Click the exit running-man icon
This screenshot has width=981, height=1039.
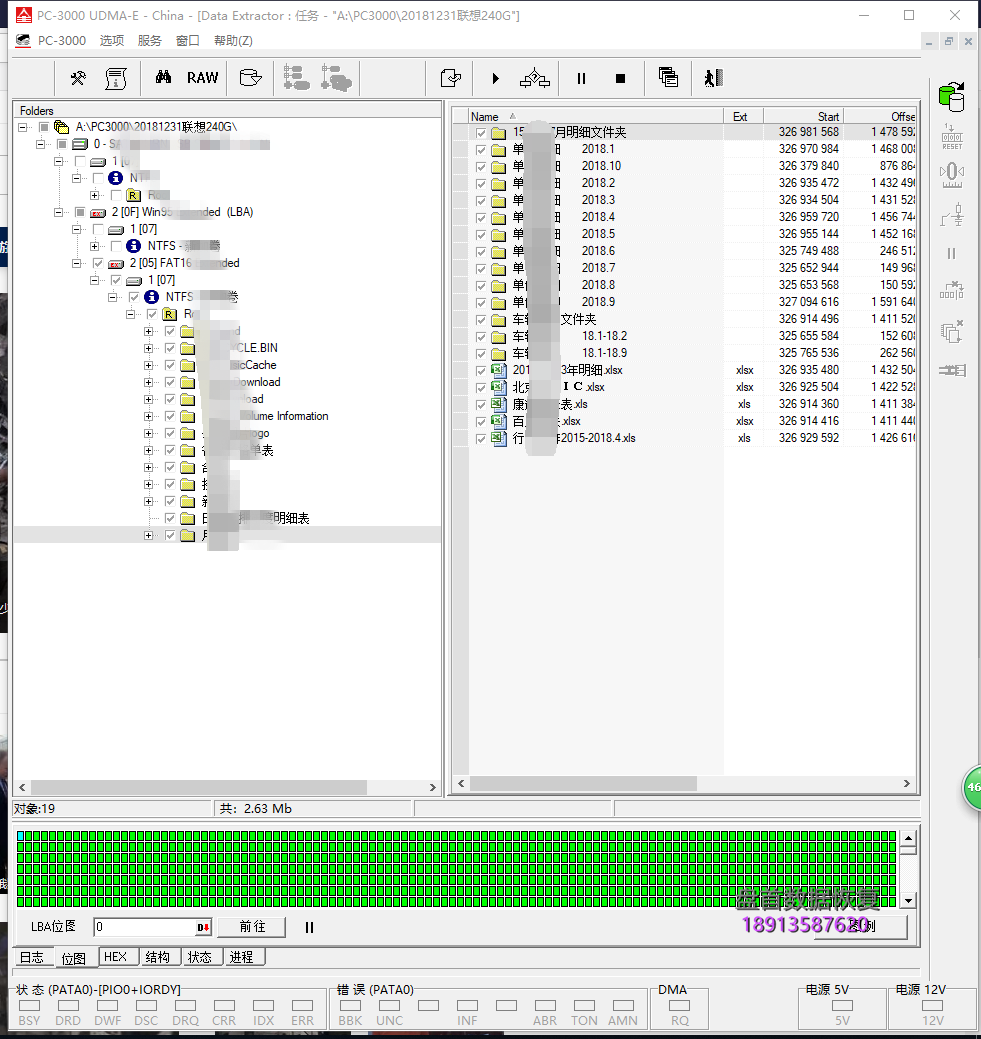712,78
